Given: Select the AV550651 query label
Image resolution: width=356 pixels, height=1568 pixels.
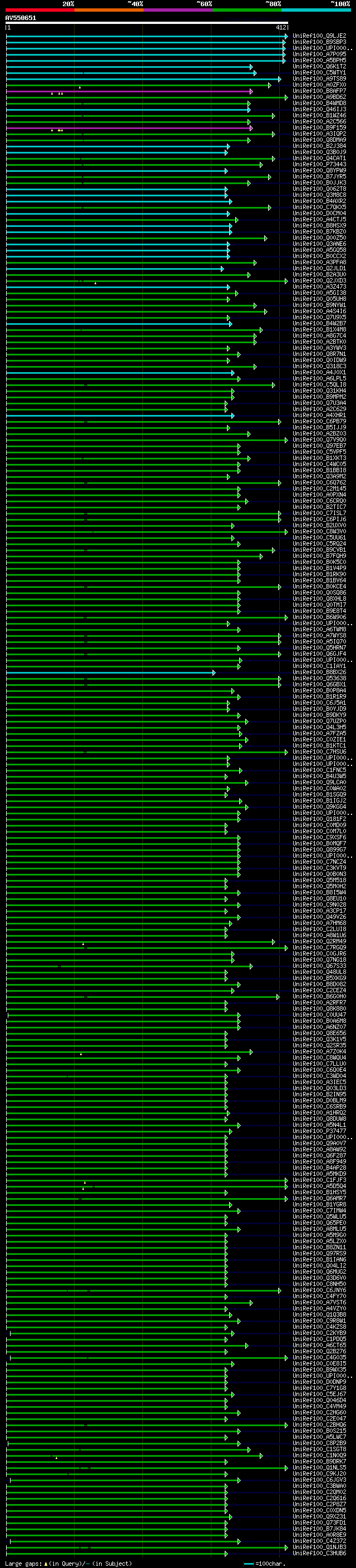Looking at the screenshot, I should 21,18.
